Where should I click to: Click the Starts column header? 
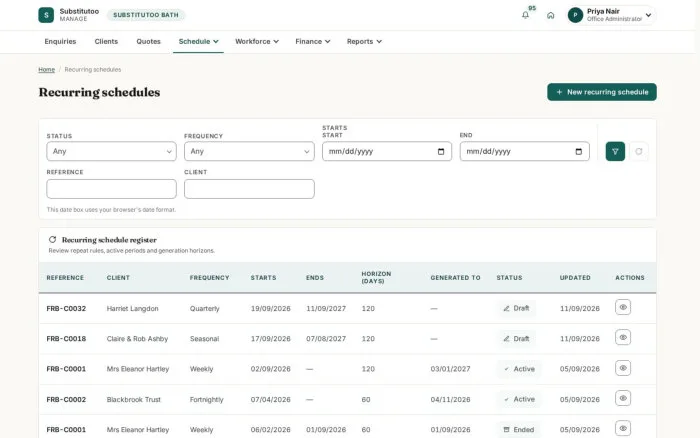click(263, 278)
